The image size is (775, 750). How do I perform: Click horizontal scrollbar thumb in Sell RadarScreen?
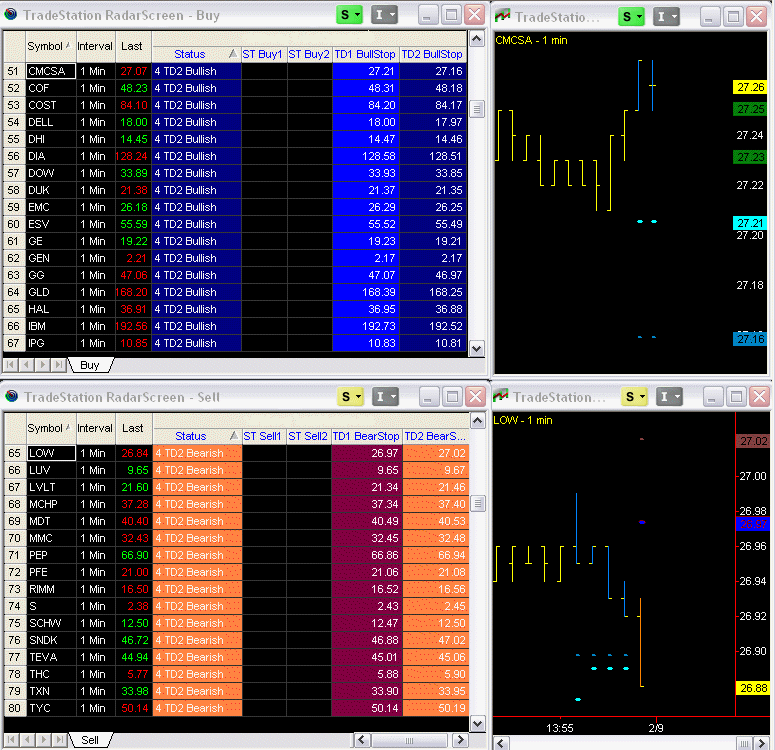point(410,740)
